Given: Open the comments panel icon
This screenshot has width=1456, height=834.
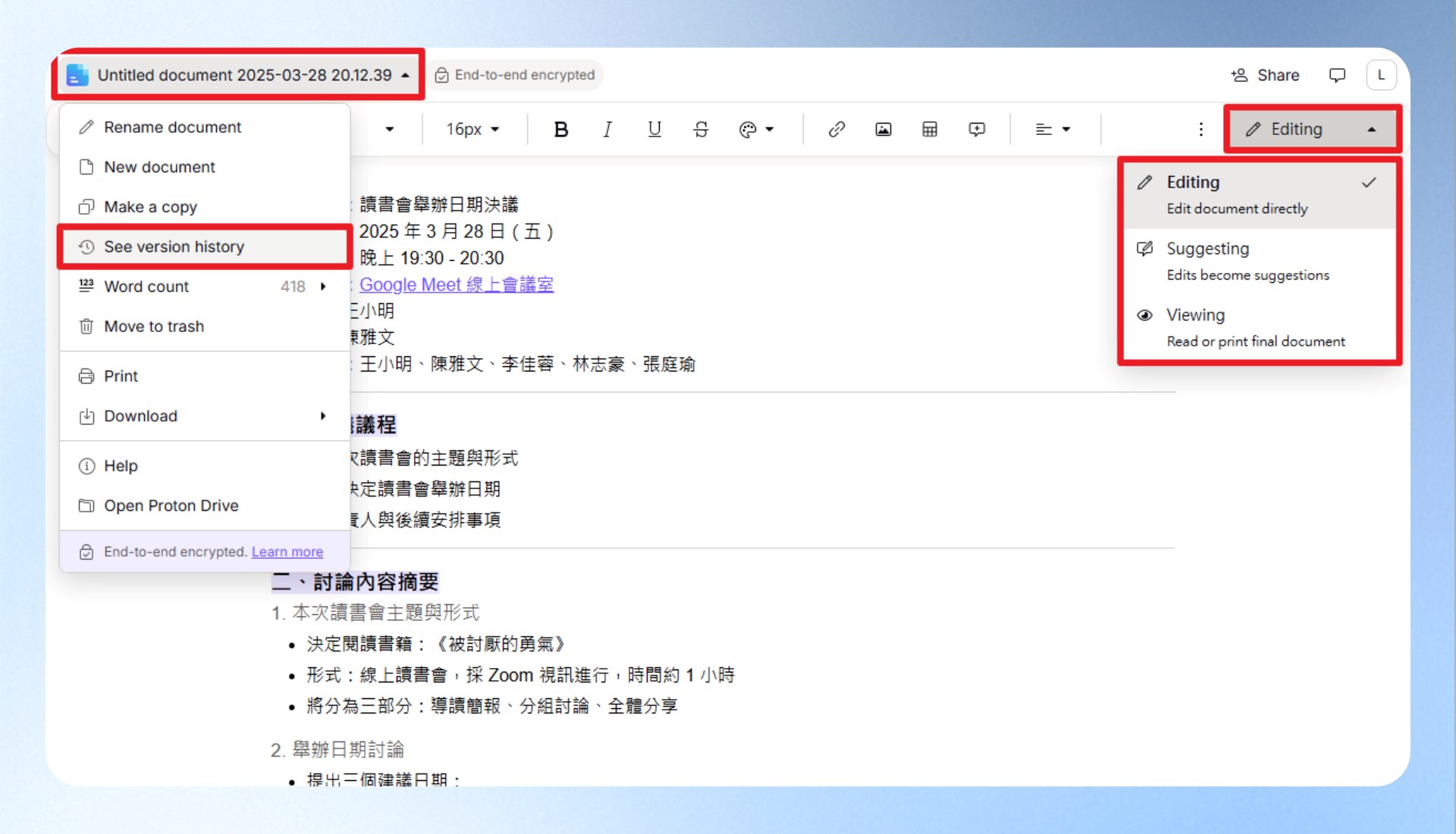Looking at the screenshot, I should point(1337,75).
